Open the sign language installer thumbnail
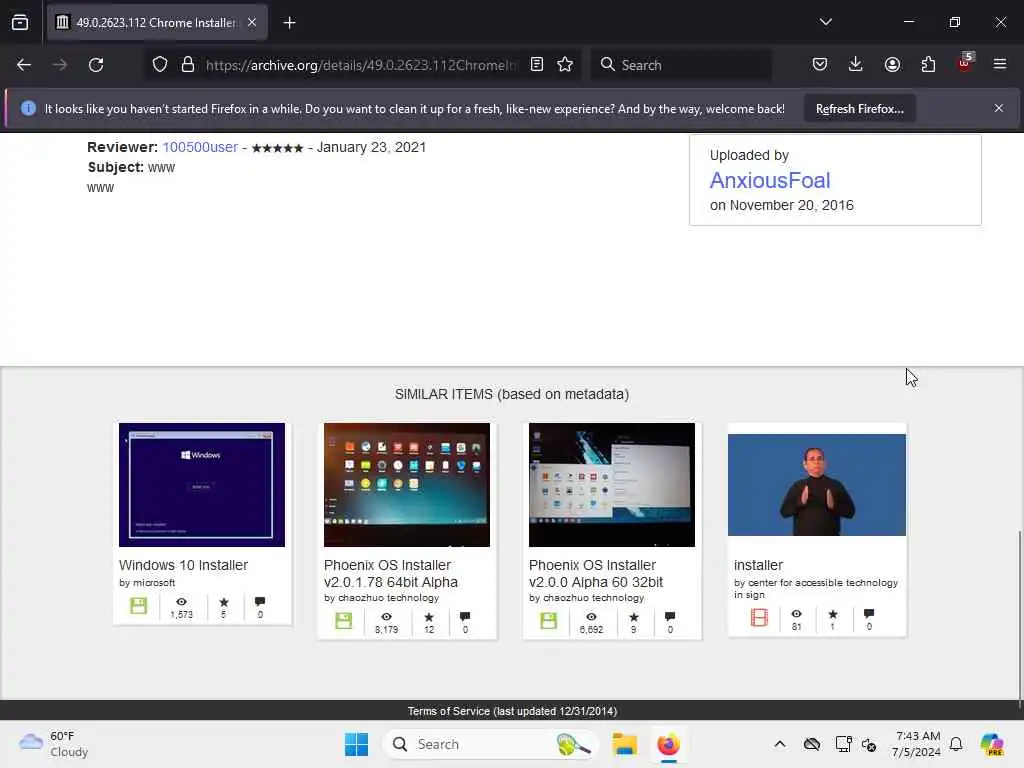1024x768 pixels. (x=817, y=485)
